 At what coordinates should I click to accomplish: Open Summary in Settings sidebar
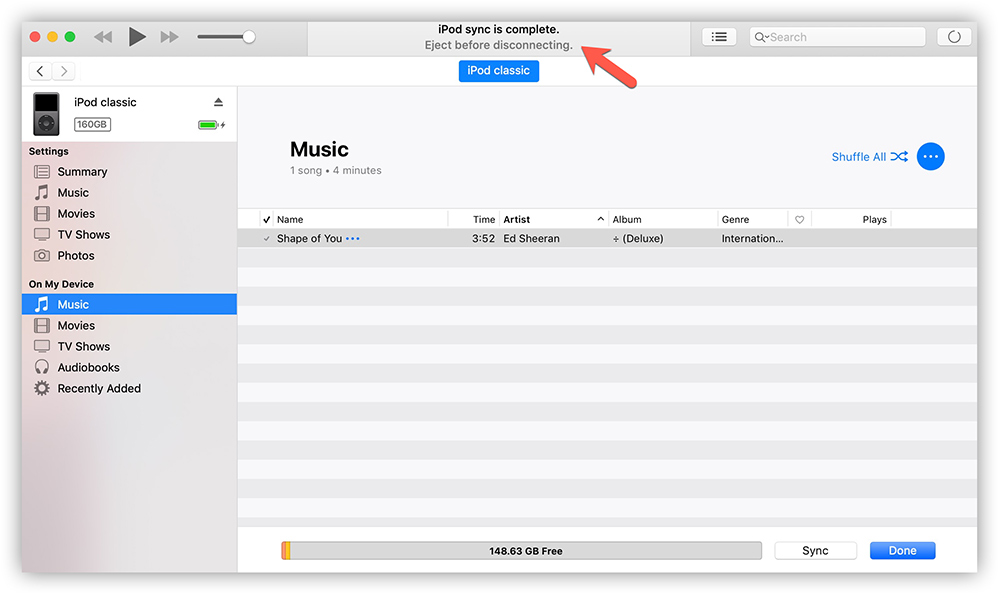pos(82,172)
